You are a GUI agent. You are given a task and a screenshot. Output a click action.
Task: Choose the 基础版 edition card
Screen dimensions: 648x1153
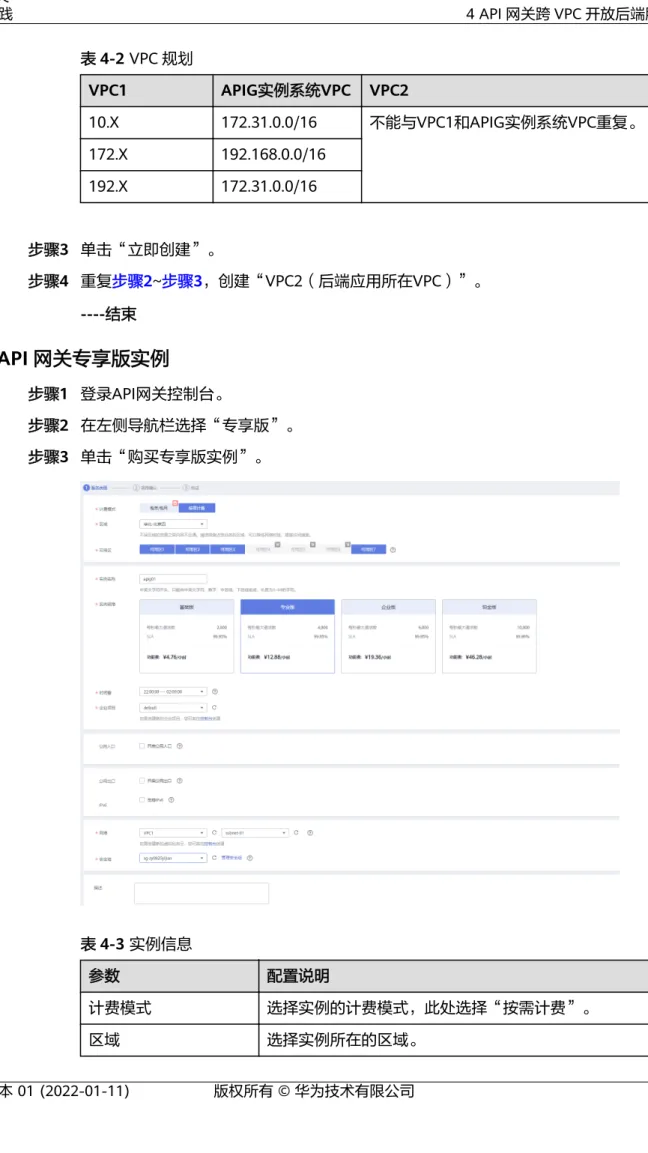coord(186,636)
